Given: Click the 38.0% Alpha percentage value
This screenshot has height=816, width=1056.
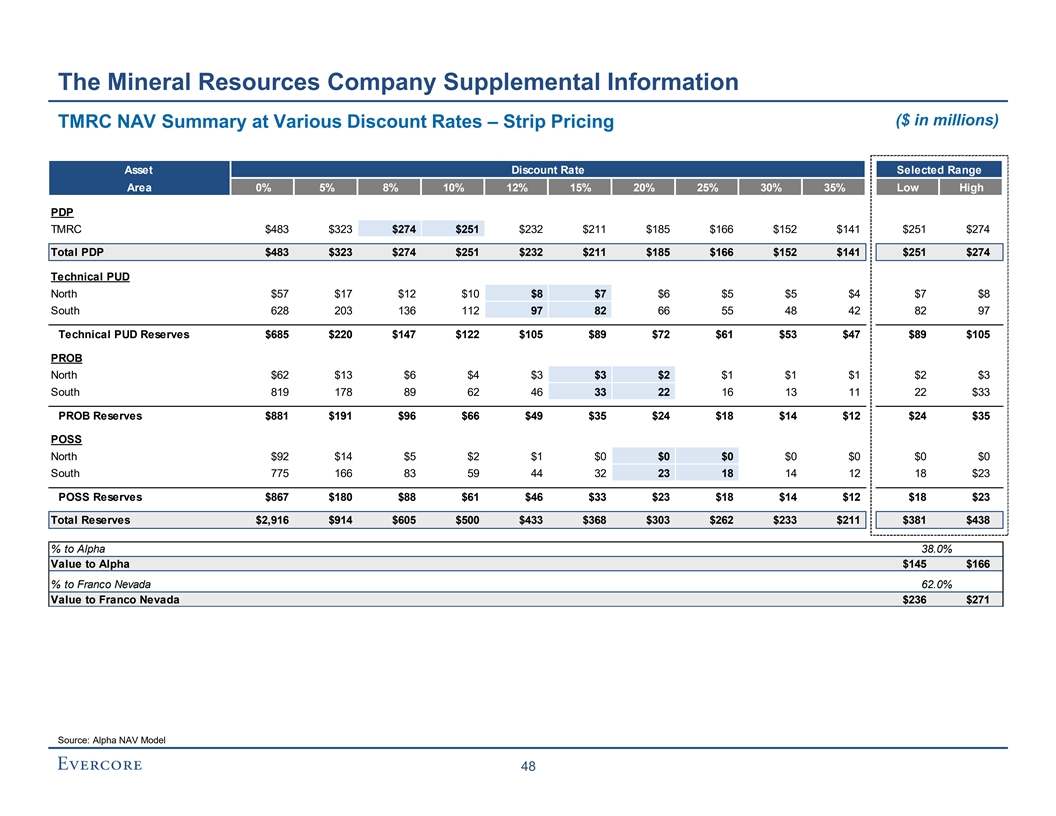Looking at the screenshot, I should (937, 549).
